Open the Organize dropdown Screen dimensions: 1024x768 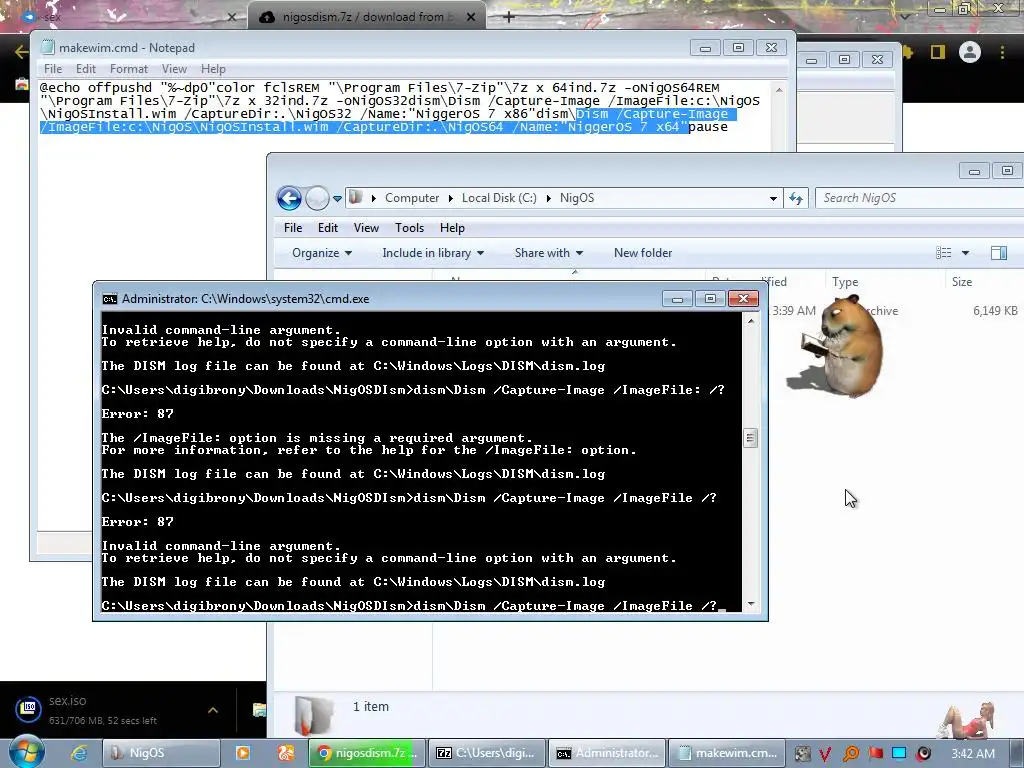[x=322, y=253]
